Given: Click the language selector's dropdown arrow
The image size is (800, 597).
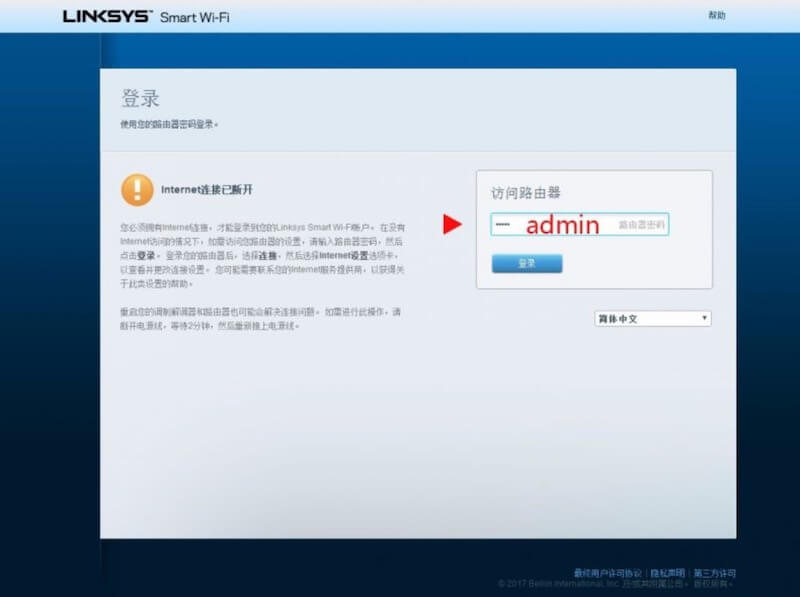Looking at the screenshot, I should [x=704, y=316].
